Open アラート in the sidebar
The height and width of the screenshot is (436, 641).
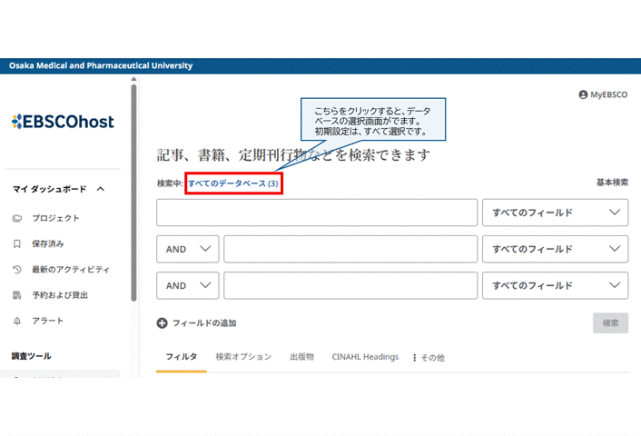[48, 321]
